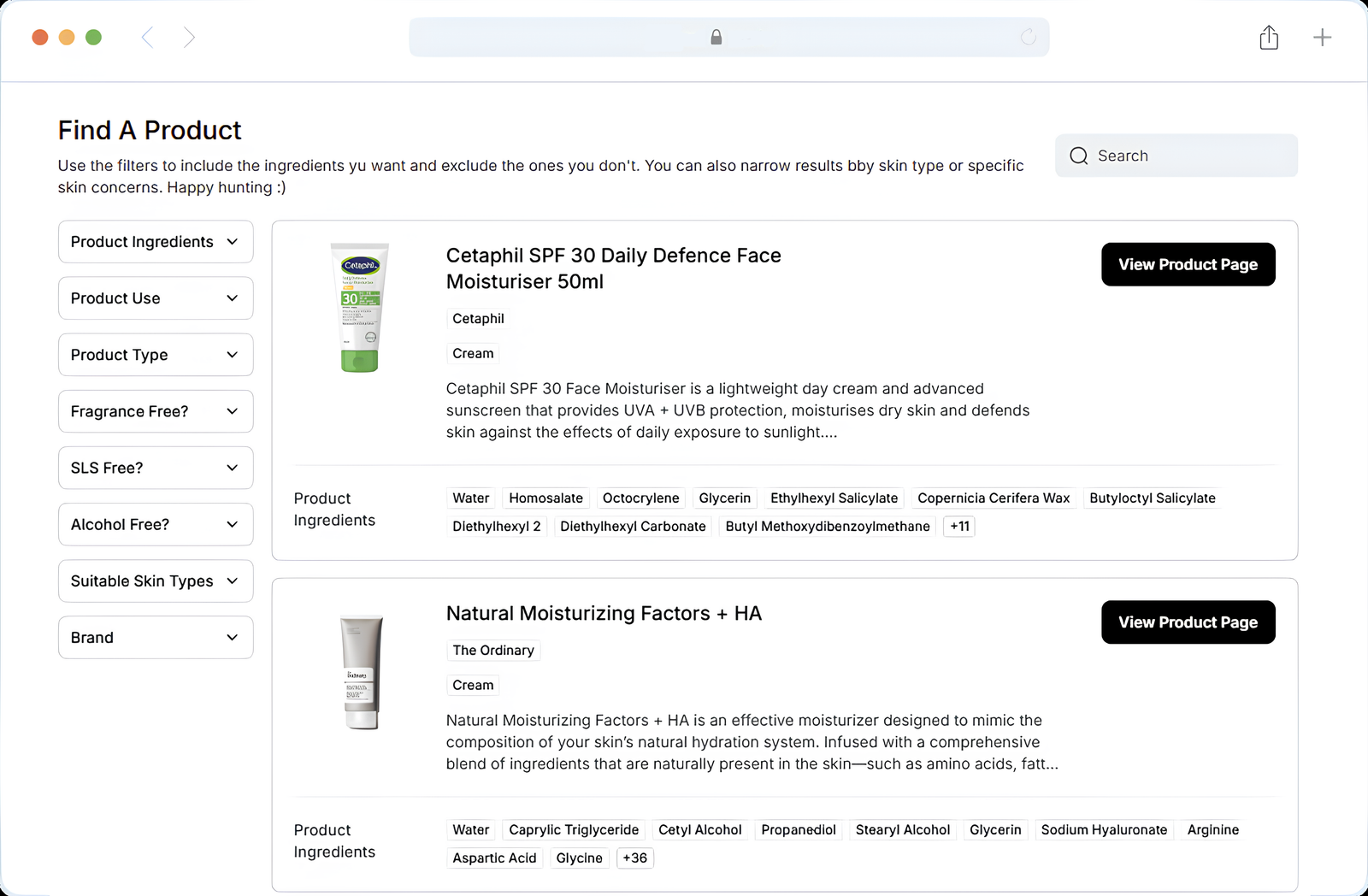Click the Aspartic Acid ingredient tag
The image size is (1368, 896).
[494, 858]
